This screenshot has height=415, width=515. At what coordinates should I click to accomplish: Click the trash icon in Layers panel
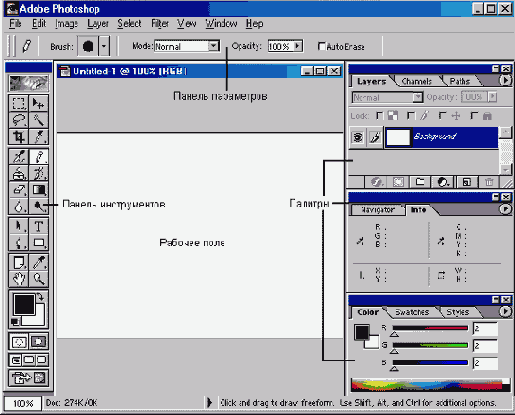489,182
